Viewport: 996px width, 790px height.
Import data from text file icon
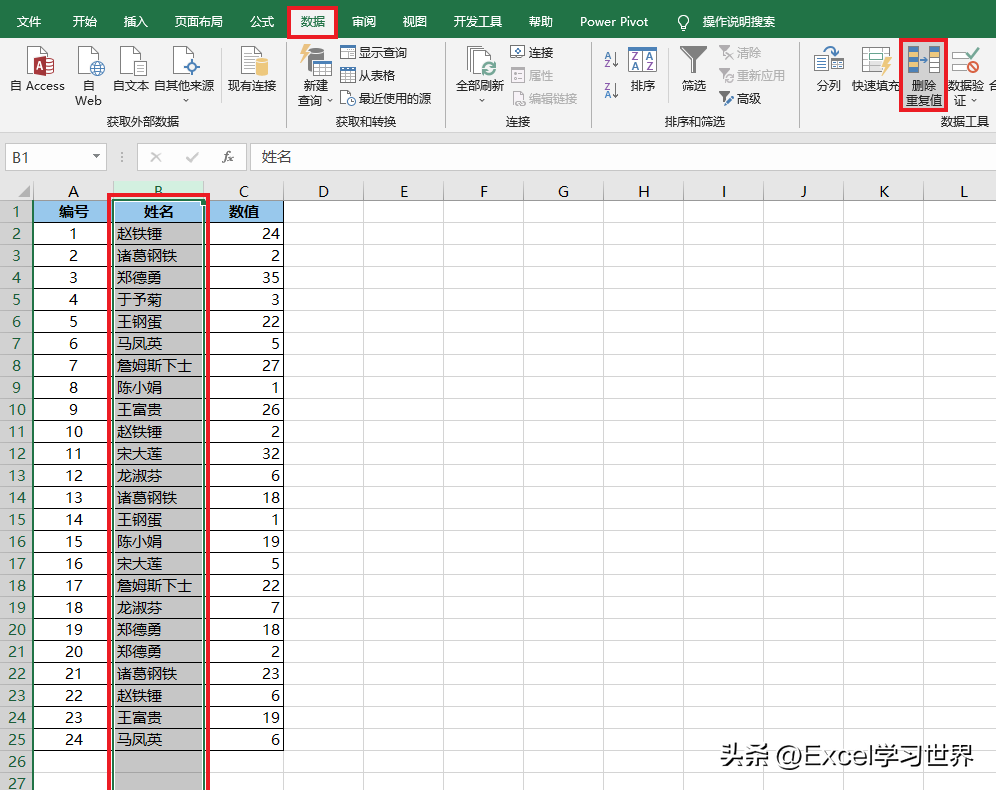[x=131, y=69]
